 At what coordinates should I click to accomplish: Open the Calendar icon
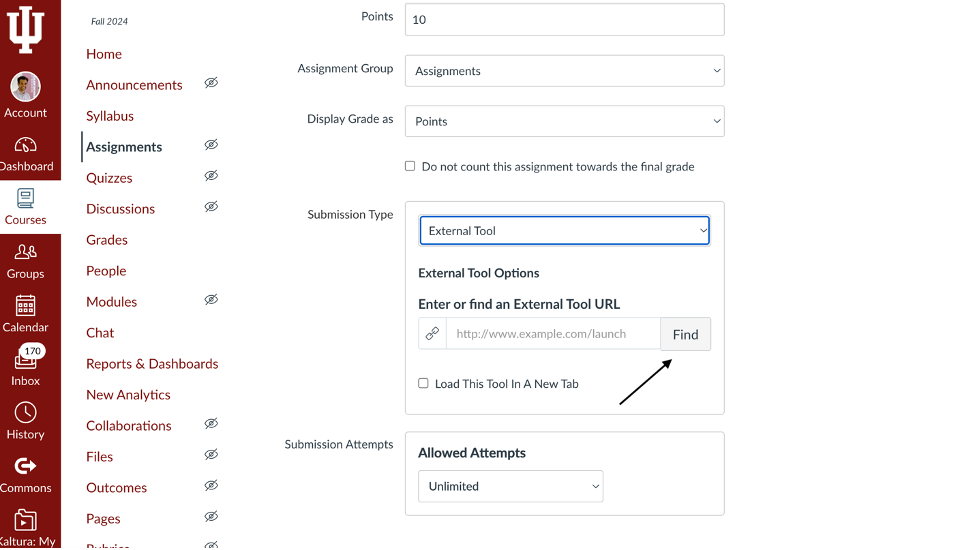point(26,306)
